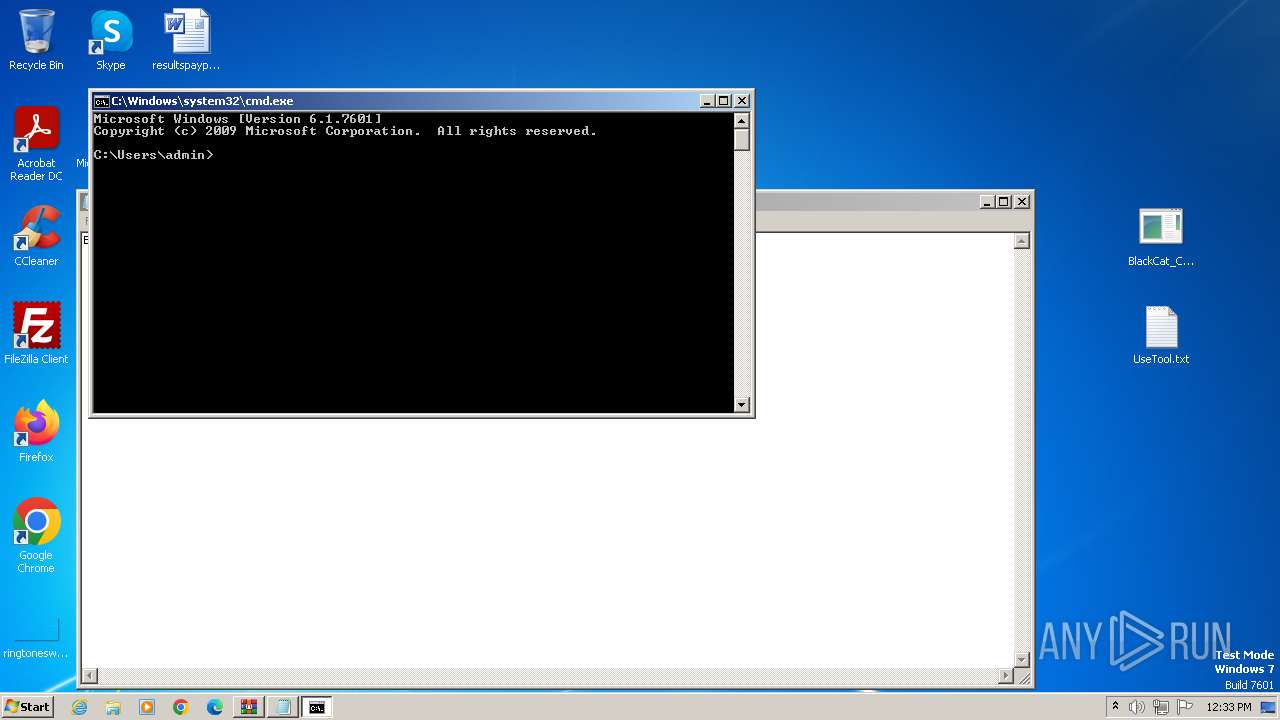Click the C:\Users\admin> prompt line
This screenshot has width=1280, height=720.
click(153, 155)
